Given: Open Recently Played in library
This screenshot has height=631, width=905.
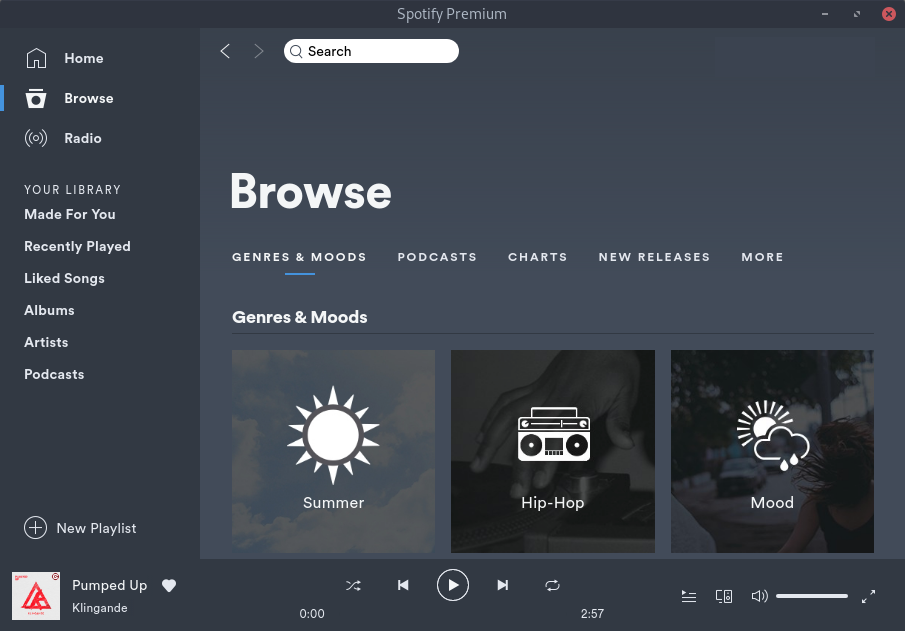Looking at the screenshot, I should [77, 247].
